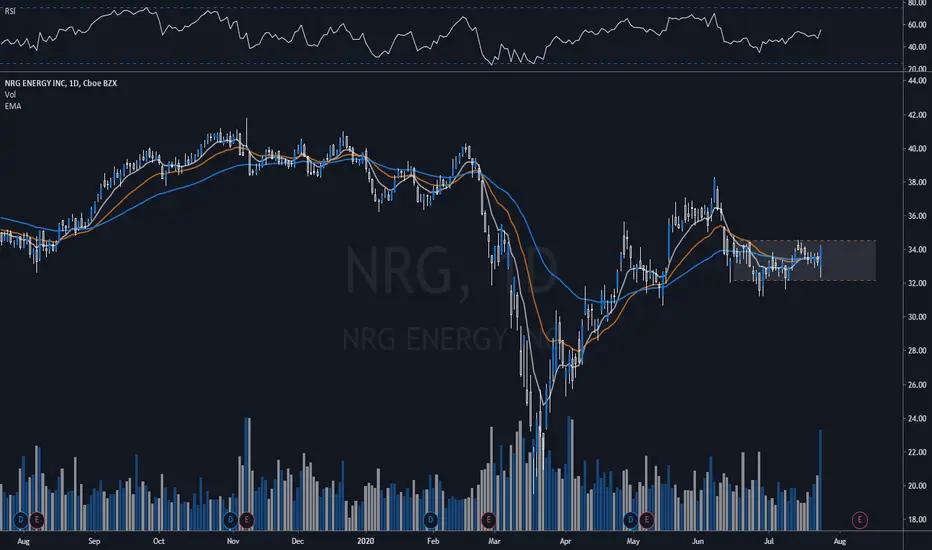The height and width of the screenshot is (550, 932).
Task: Click the 24.00 price axis label
Action: (x=917, y=419)
